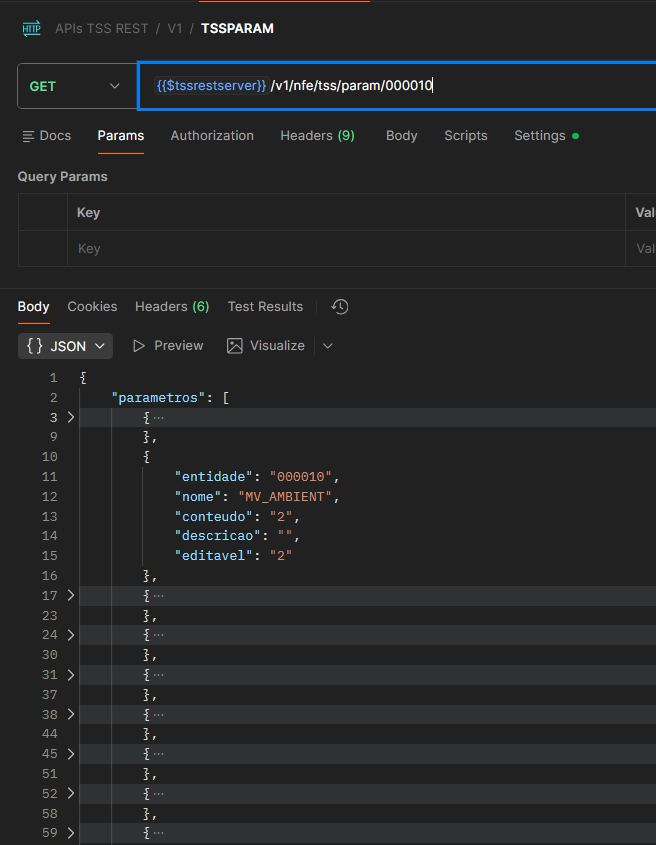
Task: Click the APIs TSS REST breadcrumb link
Action: point(101,28)
